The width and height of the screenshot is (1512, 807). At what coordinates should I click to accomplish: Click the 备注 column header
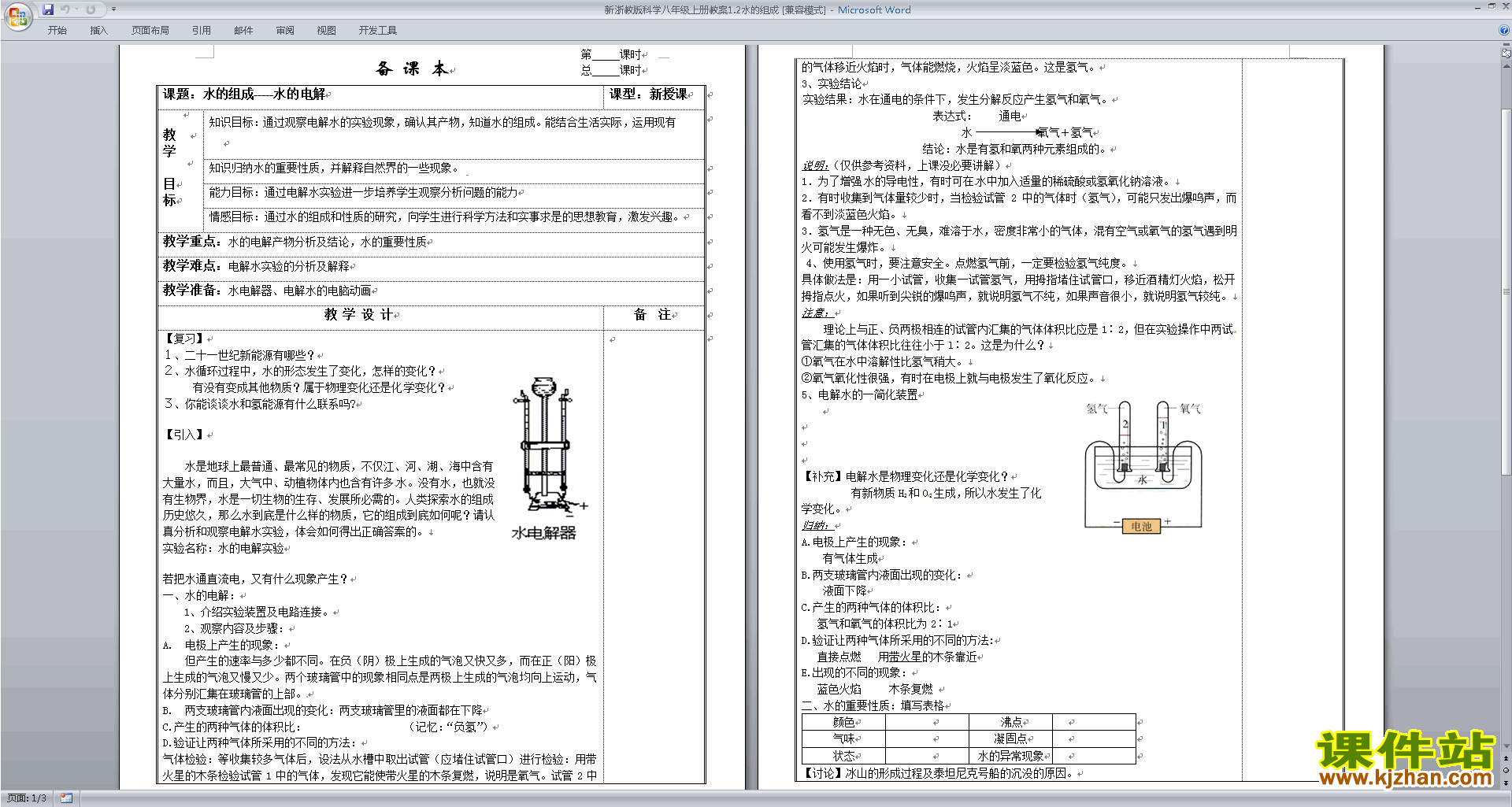coord(653,315)
